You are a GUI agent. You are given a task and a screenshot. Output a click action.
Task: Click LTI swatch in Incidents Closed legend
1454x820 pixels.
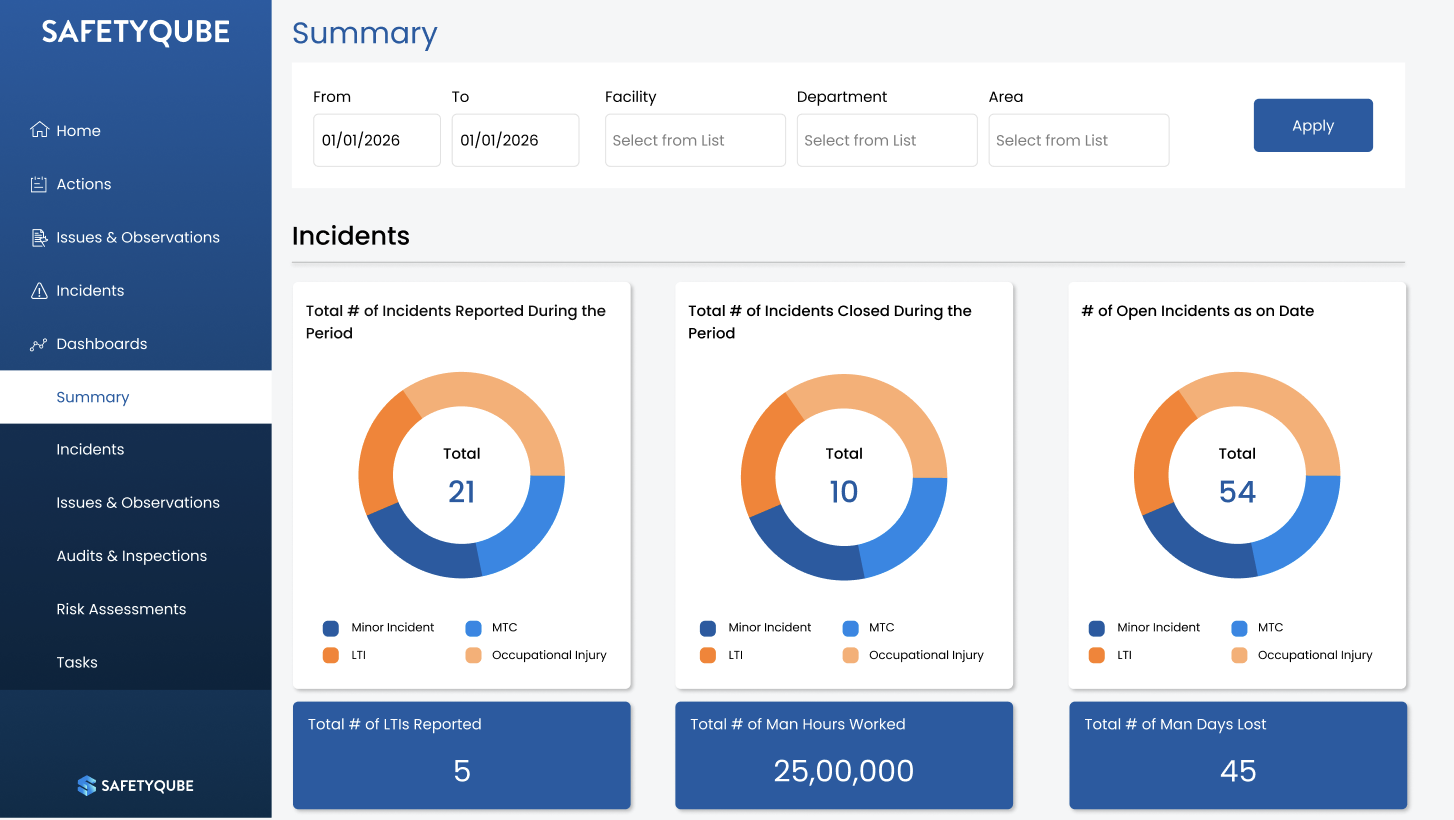(x=708, y=656)
